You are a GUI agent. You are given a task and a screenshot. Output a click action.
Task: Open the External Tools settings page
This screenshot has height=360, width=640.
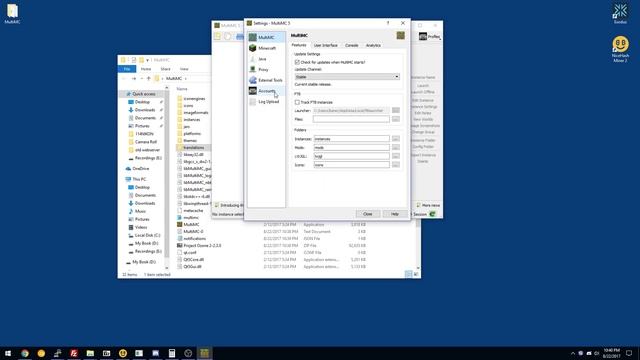click(266, 80)
